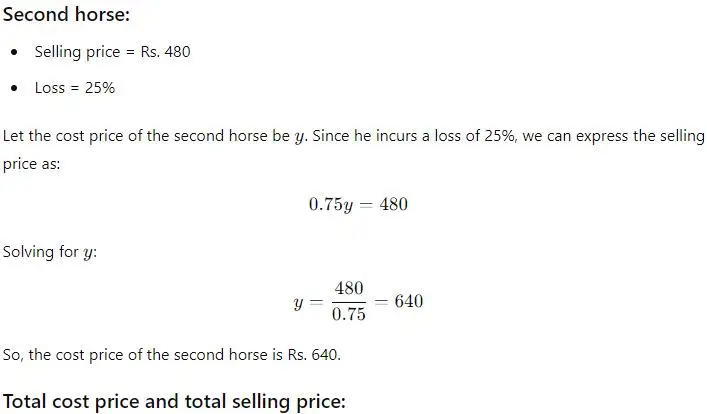Click the sentence ending 'Rs. 640.'

coord(171,355)
